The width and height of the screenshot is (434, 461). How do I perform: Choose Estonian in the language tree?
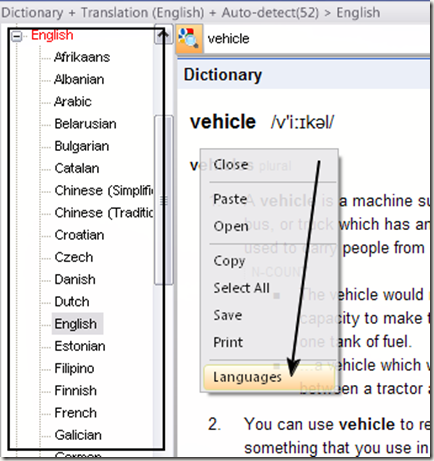(80, 346)
